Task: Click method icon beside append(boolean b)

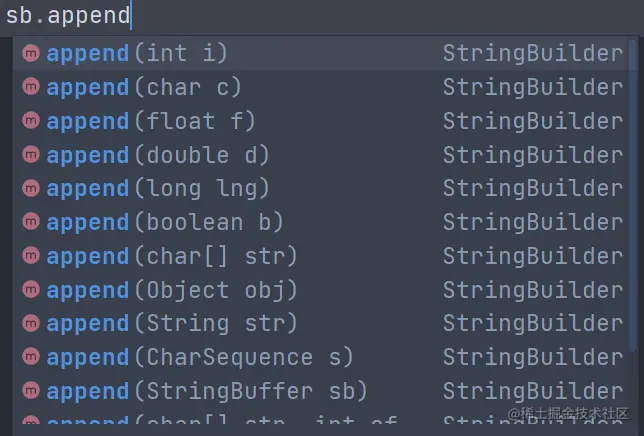Action: [x=31, y=223]
